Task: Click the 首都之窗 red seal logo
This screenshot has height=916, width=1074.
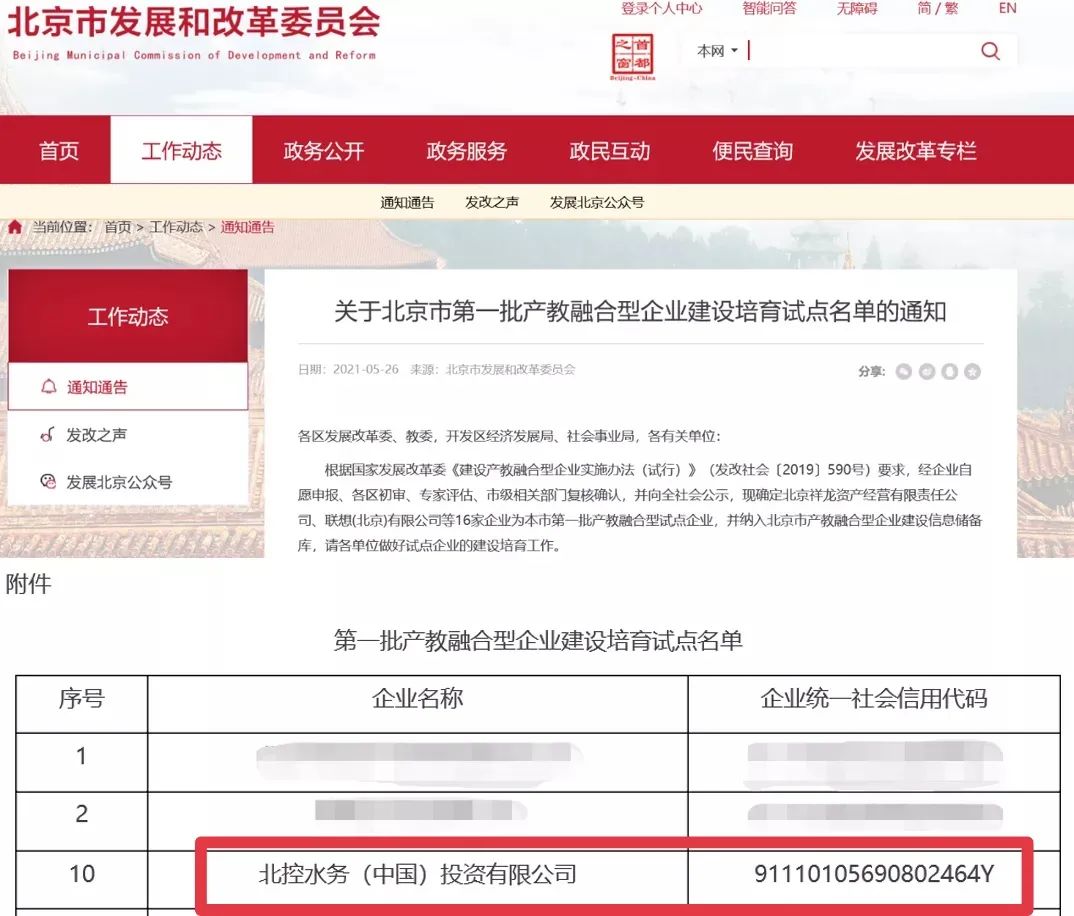Action: click(x=632, y=56)
